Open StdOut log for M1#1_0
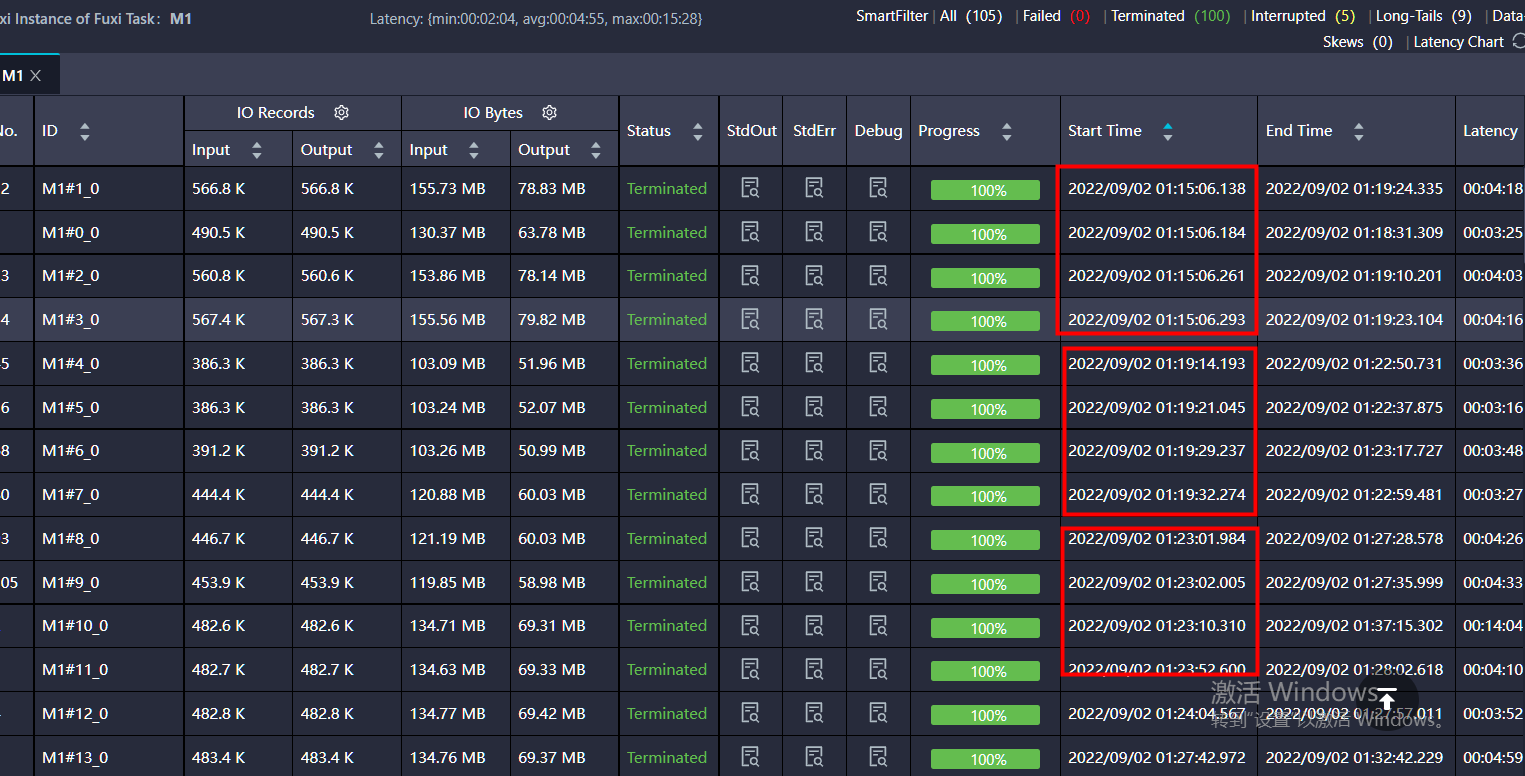 click(x=750, y=188)
